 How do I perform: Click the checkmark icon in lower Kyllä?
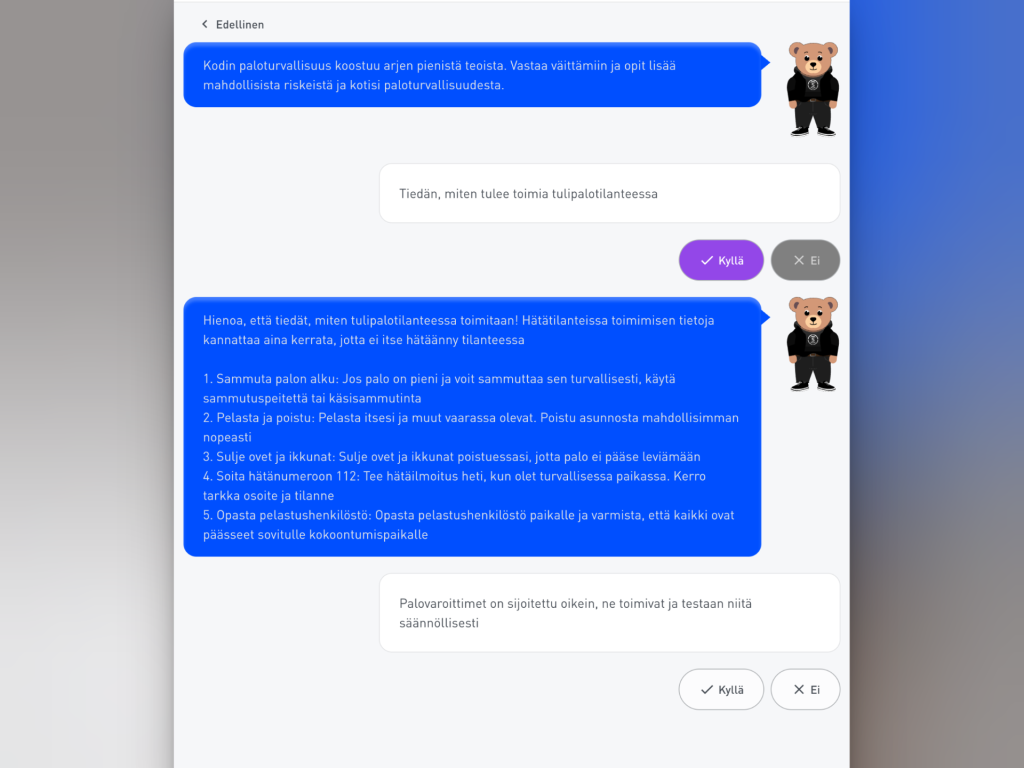(x=707, y=690)
